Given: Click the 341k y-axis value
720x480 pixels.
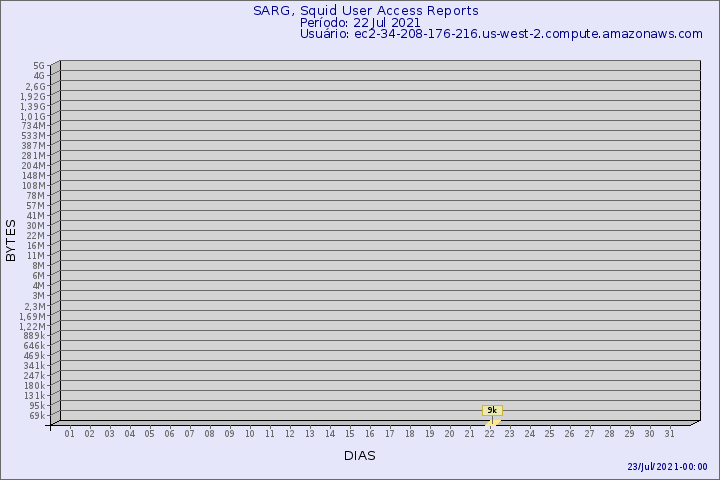Looking at the screenshot, I should 34,366.
